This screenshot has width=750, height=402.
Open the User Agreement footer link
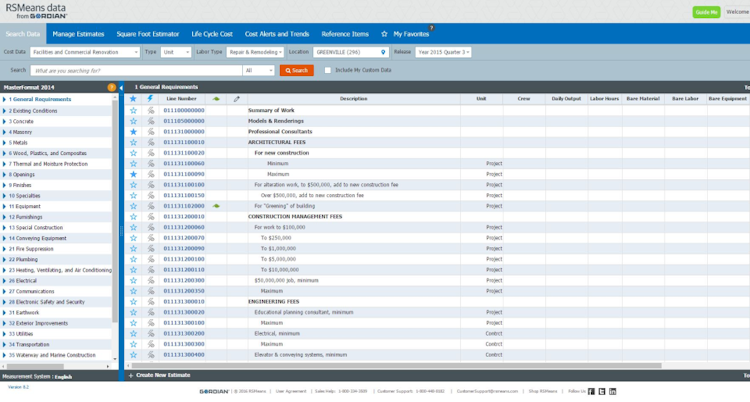coord(291,391)
